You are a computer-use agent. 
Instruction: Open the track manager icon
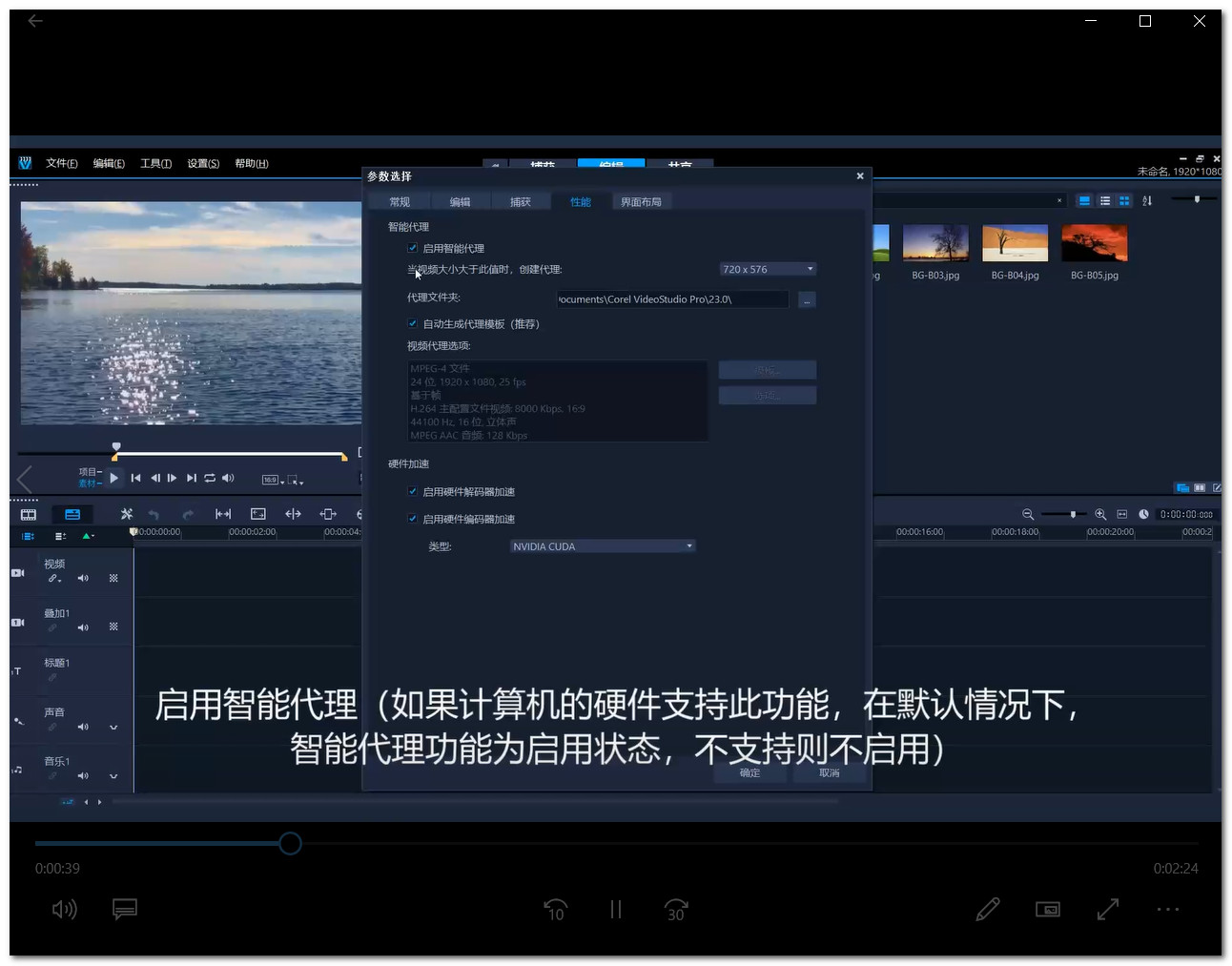61,536
